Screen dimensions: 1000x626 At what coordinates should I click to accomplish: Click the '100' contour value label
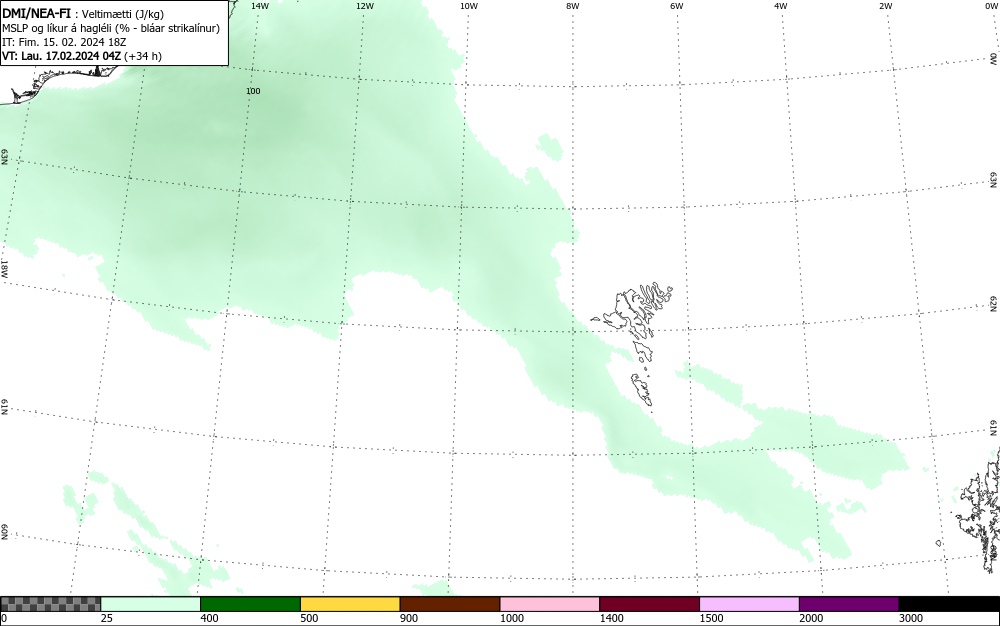(x=253, y=91)
